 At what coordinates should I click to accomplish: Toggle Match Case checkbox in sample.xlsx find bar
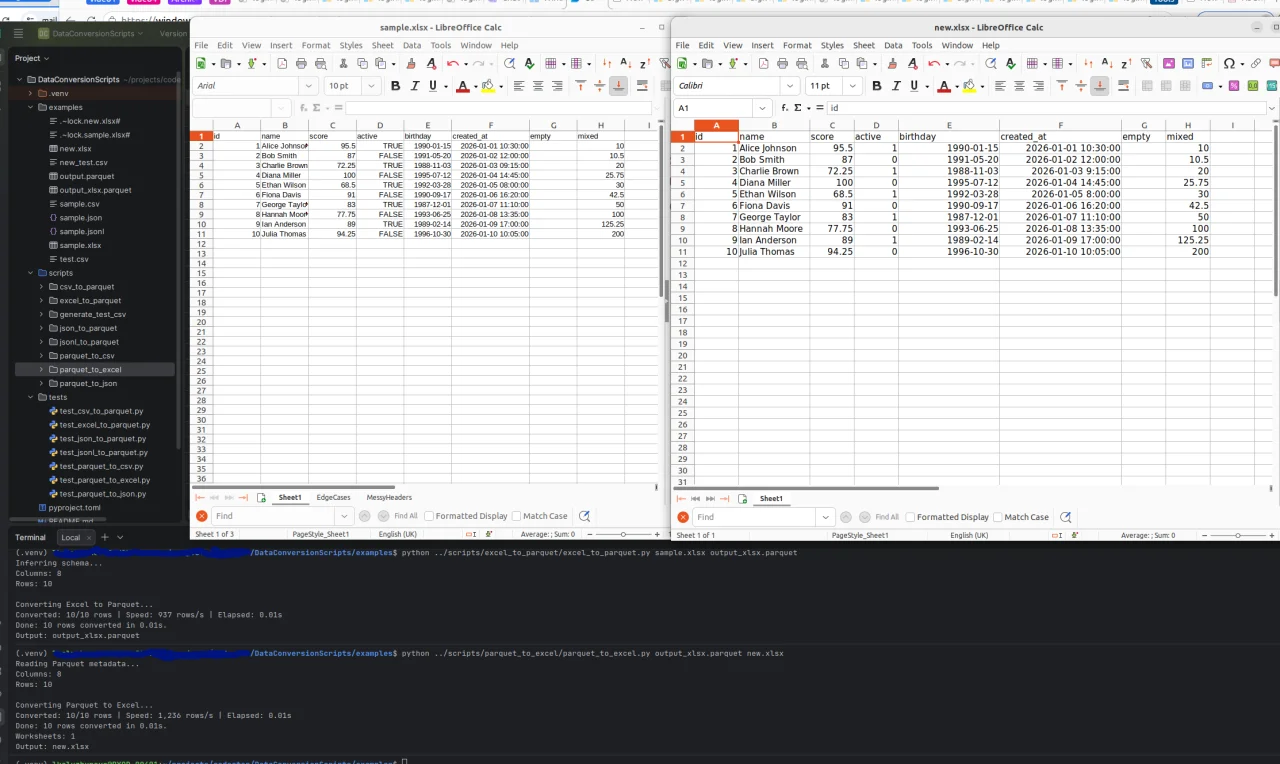(516, 516)
